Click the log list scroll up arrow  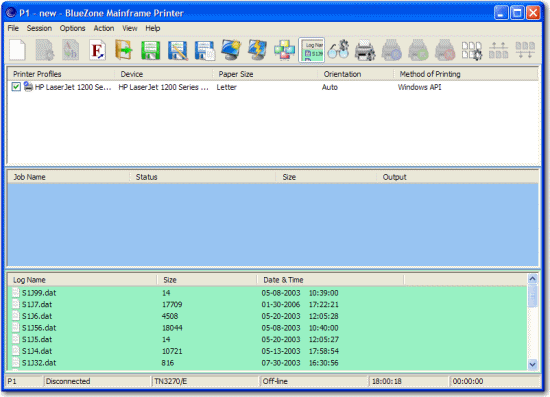[x=532, y=279]
